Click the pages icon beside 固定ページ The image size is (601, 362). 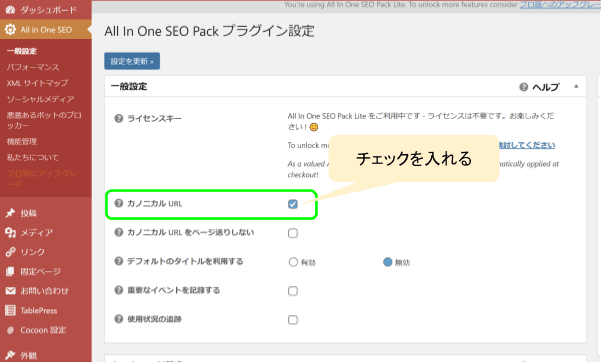pos(10,272)
